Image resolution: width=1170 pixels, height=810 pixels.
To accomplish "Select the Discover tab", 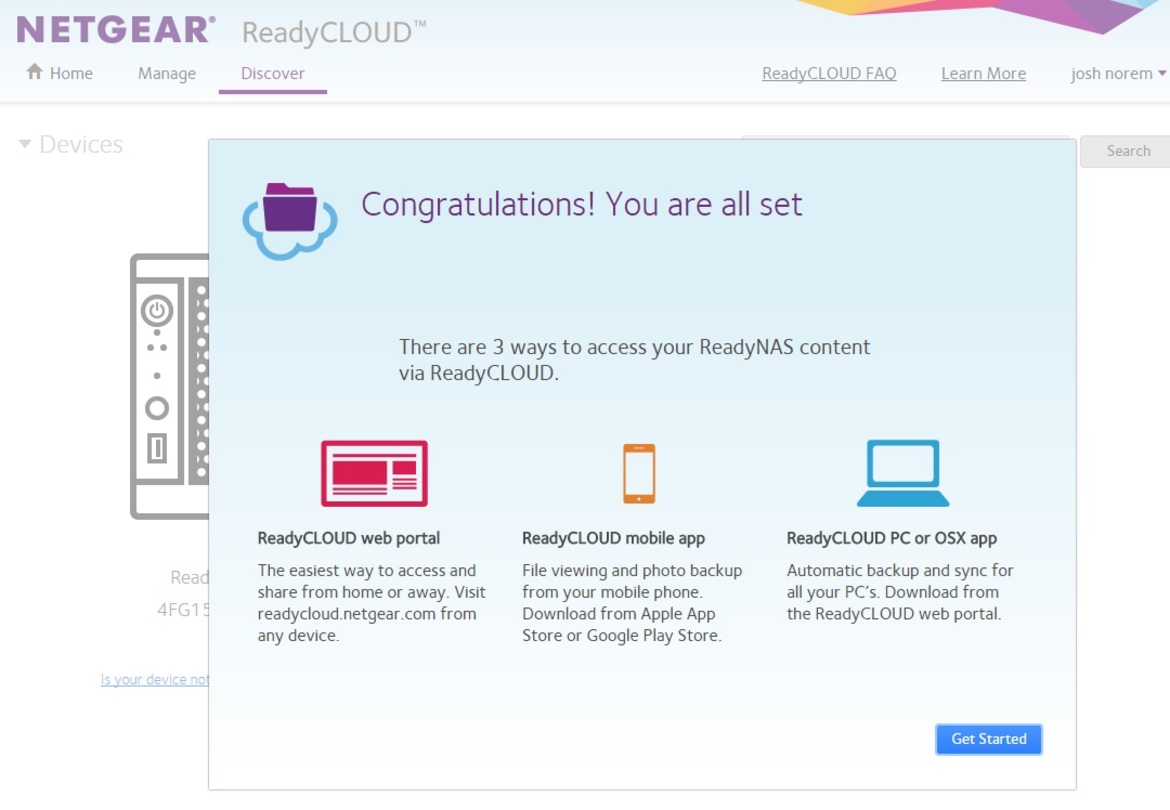I will [272, 73].
